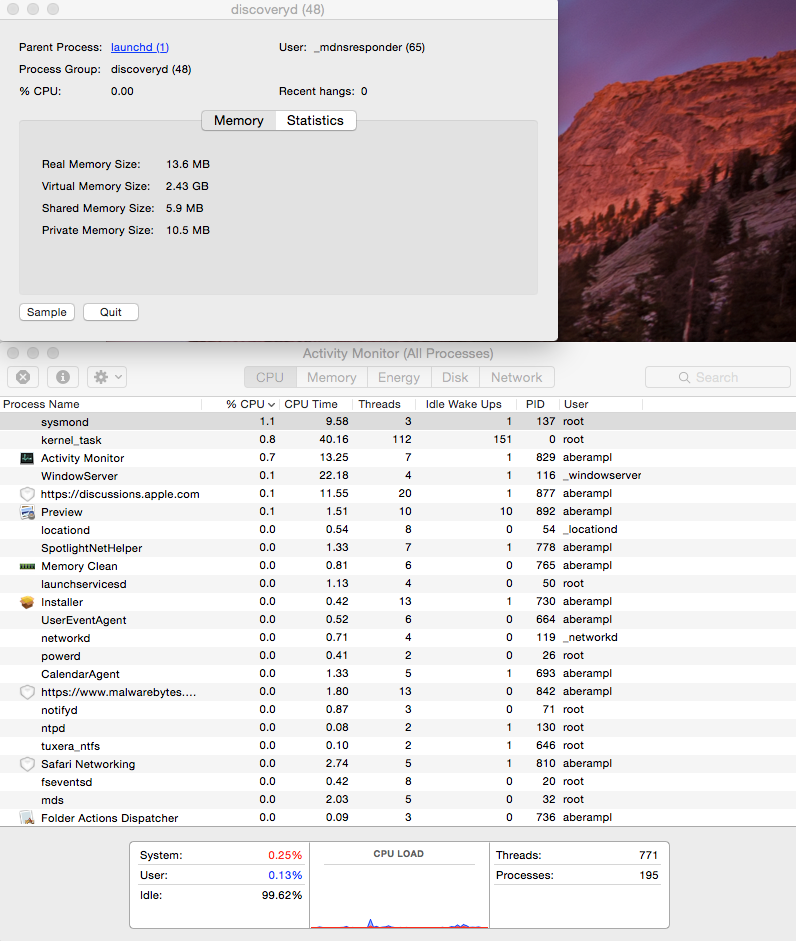The width and height of the screenshot is (796, 941).
Task: Click the Sample button
Action: [x=47, y=312]
